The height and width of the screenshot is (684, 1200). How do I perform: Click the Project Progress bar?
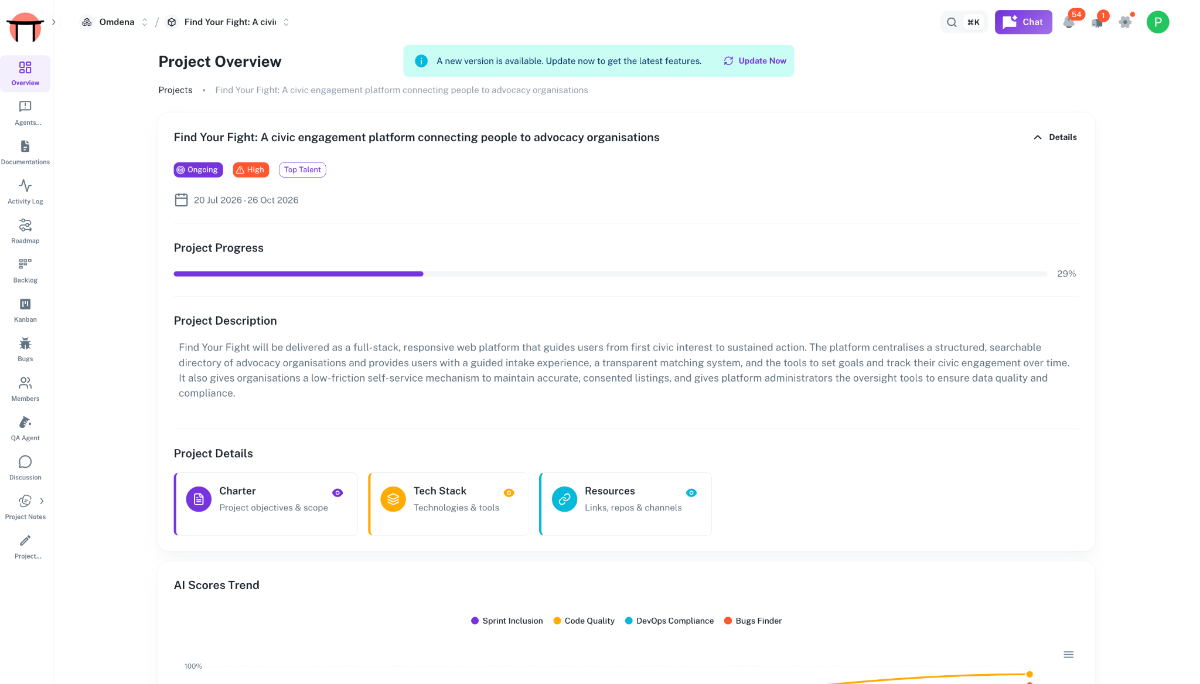(610, 273)
